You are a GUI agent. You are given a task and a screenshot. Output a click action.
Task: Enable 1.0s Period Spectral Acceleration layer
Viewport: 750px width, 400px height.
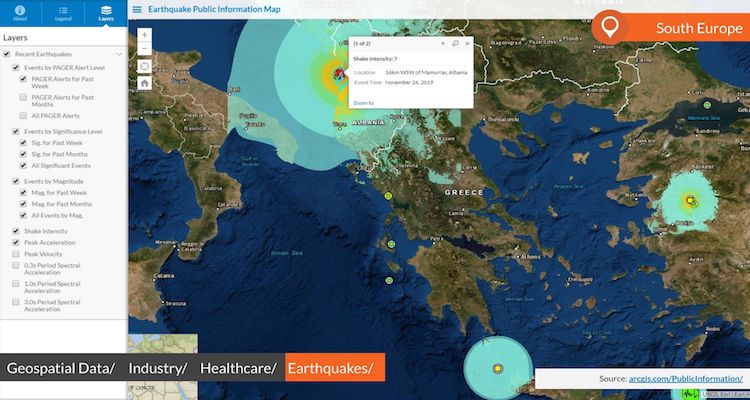coord(16,284)
